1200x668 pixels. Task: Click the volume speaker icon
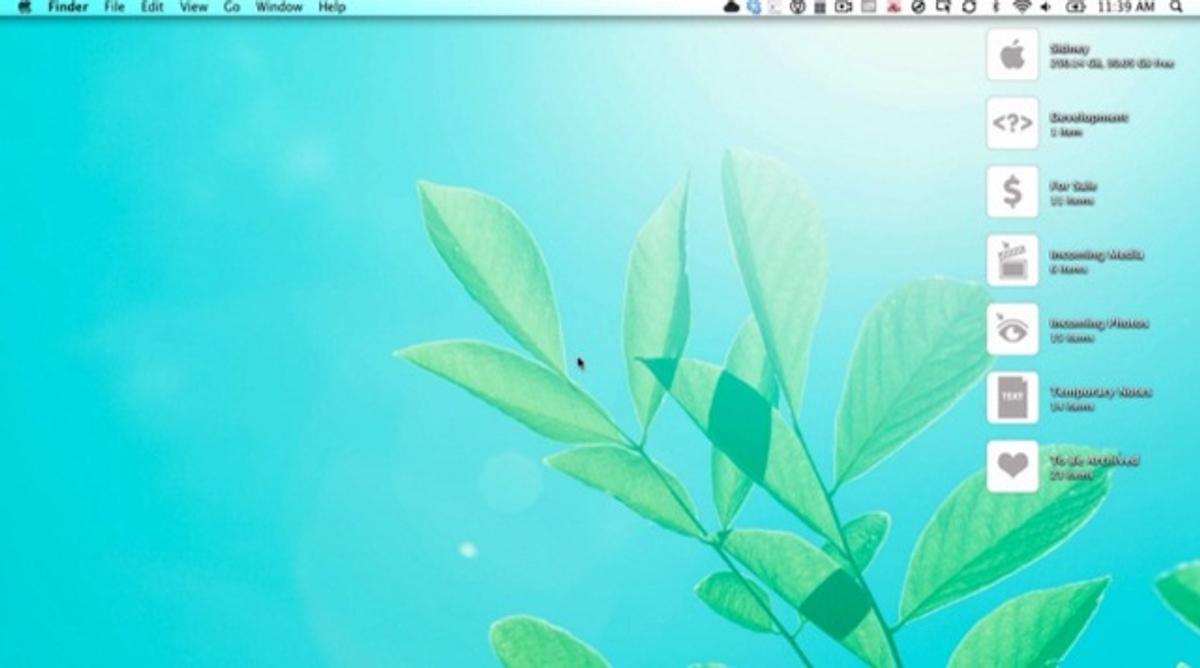[1046, 7]
